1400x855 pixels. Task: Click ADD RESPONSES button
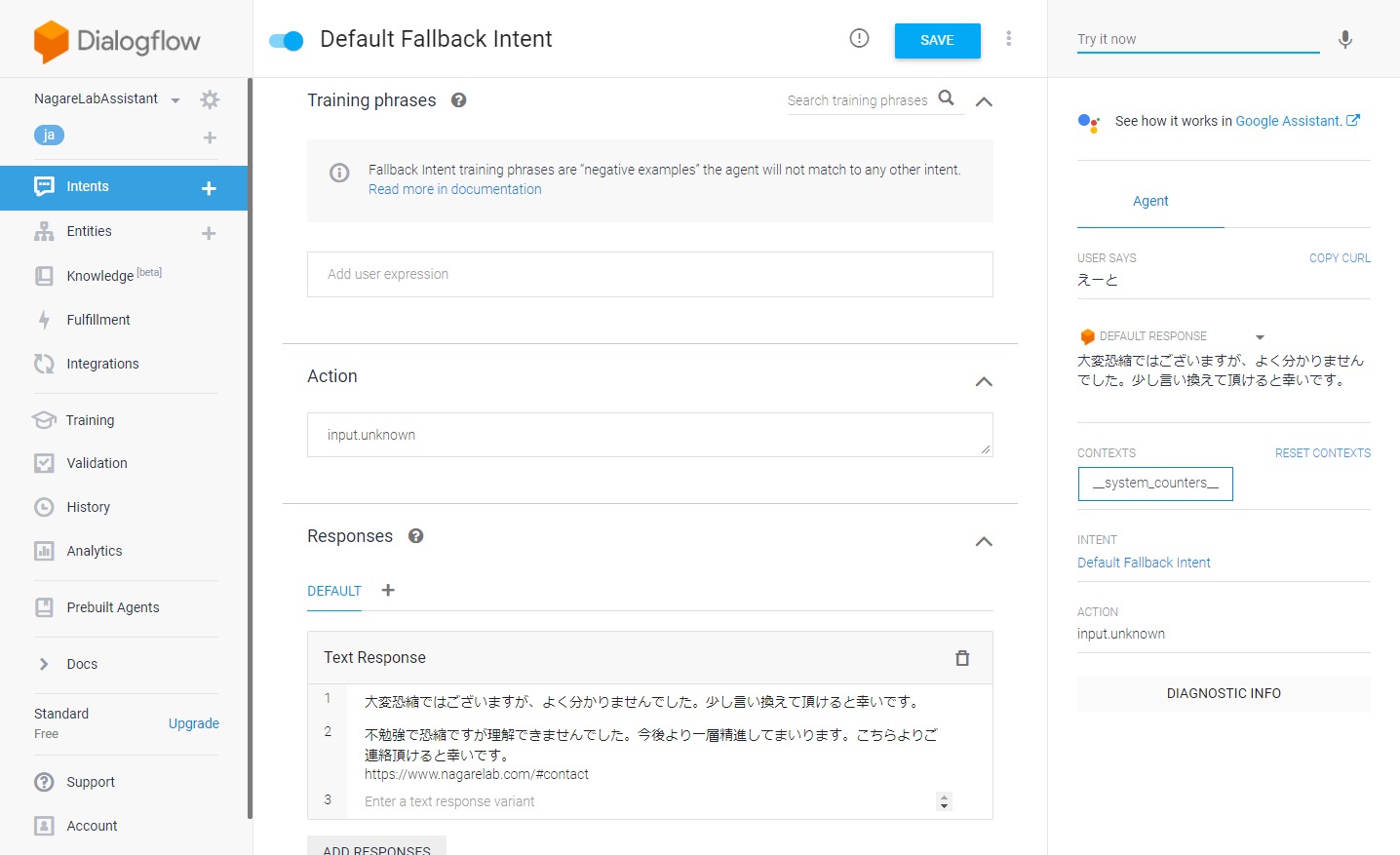click(376, 846)
